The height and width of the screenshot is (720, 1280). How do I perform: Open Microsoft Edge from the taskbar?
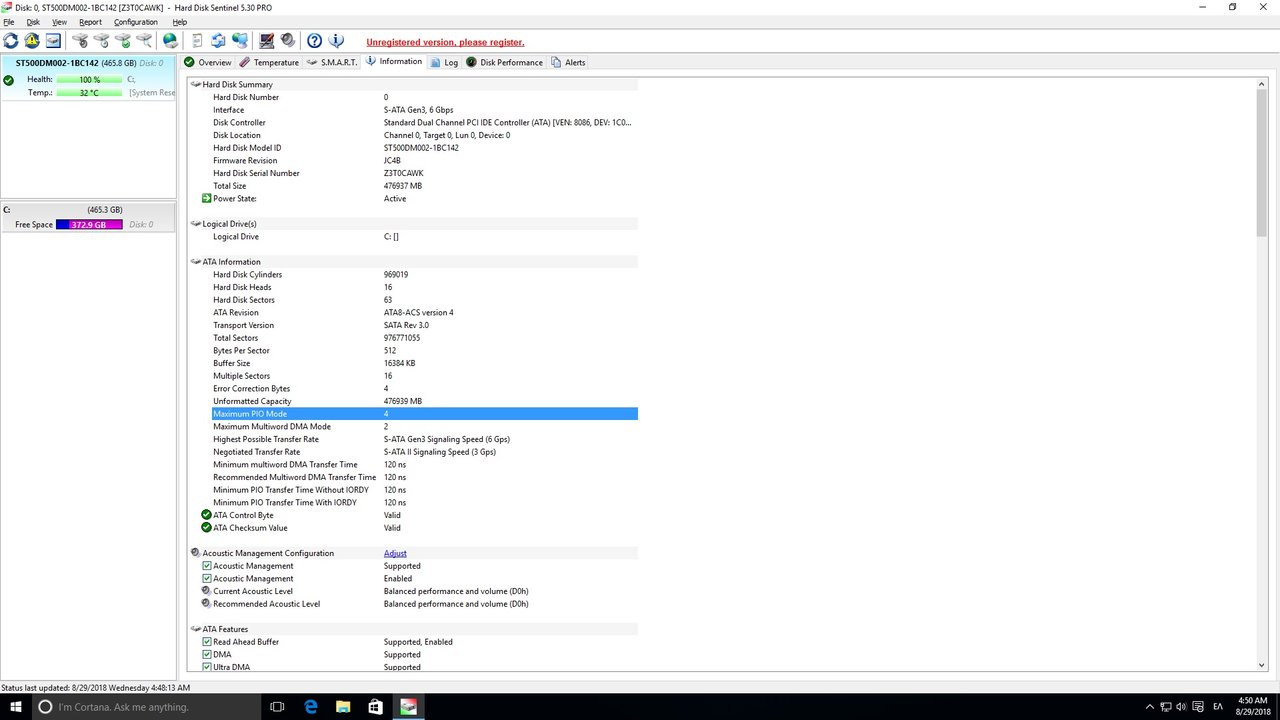pos(311,706)
